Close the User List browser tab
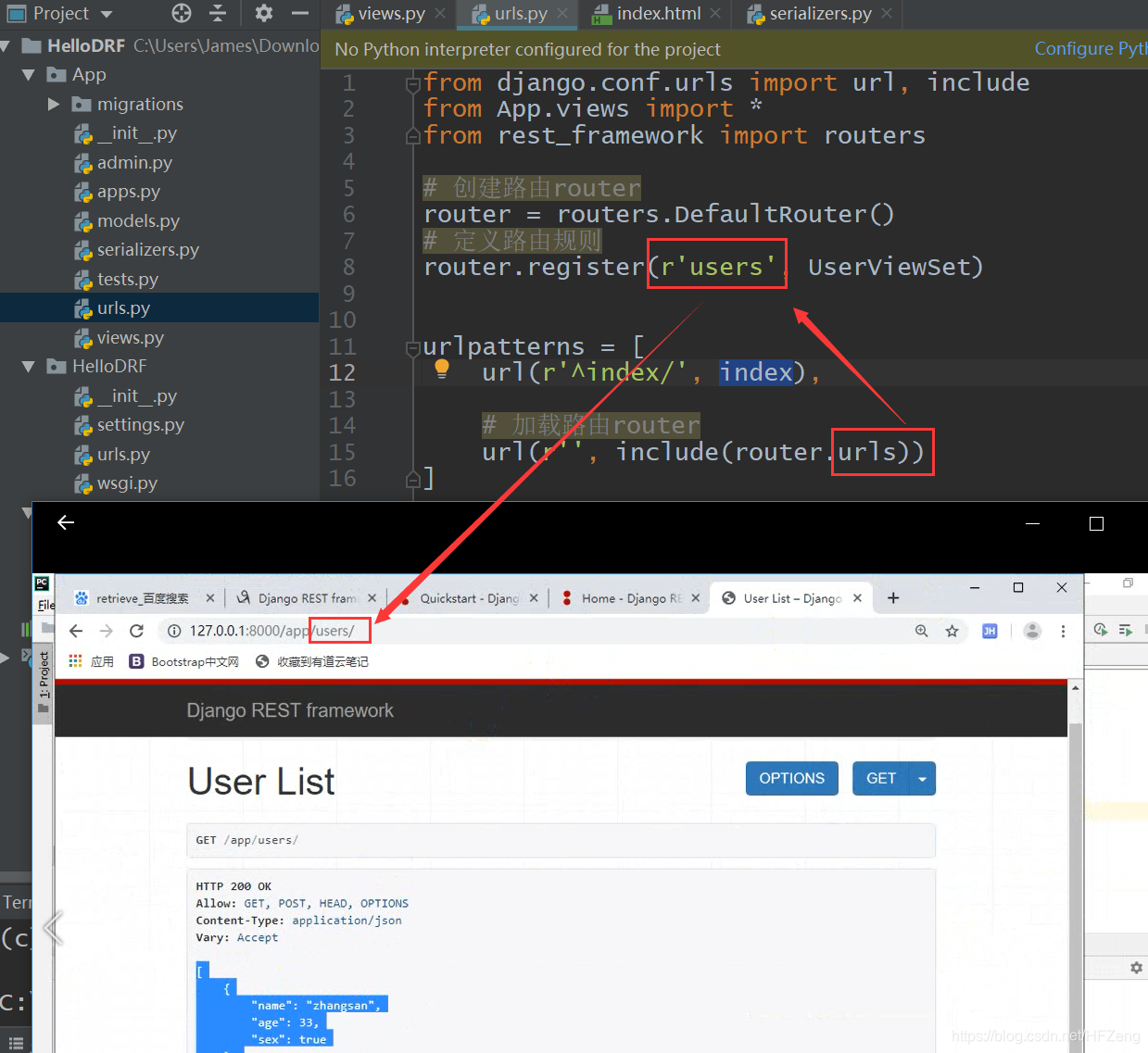Viewport: 1148px width, 1053px height. tap(857, 598)
